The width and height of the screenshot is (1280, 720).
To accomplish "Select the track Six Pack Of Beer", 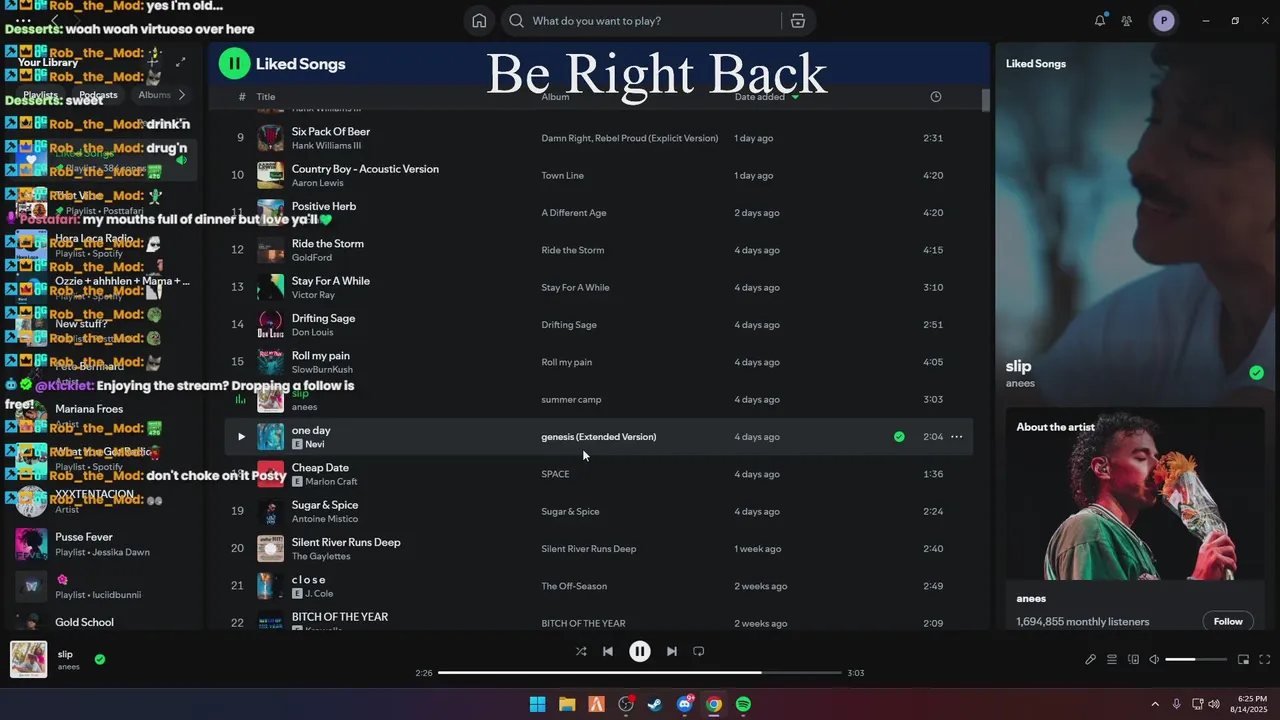I will [331, 131].
